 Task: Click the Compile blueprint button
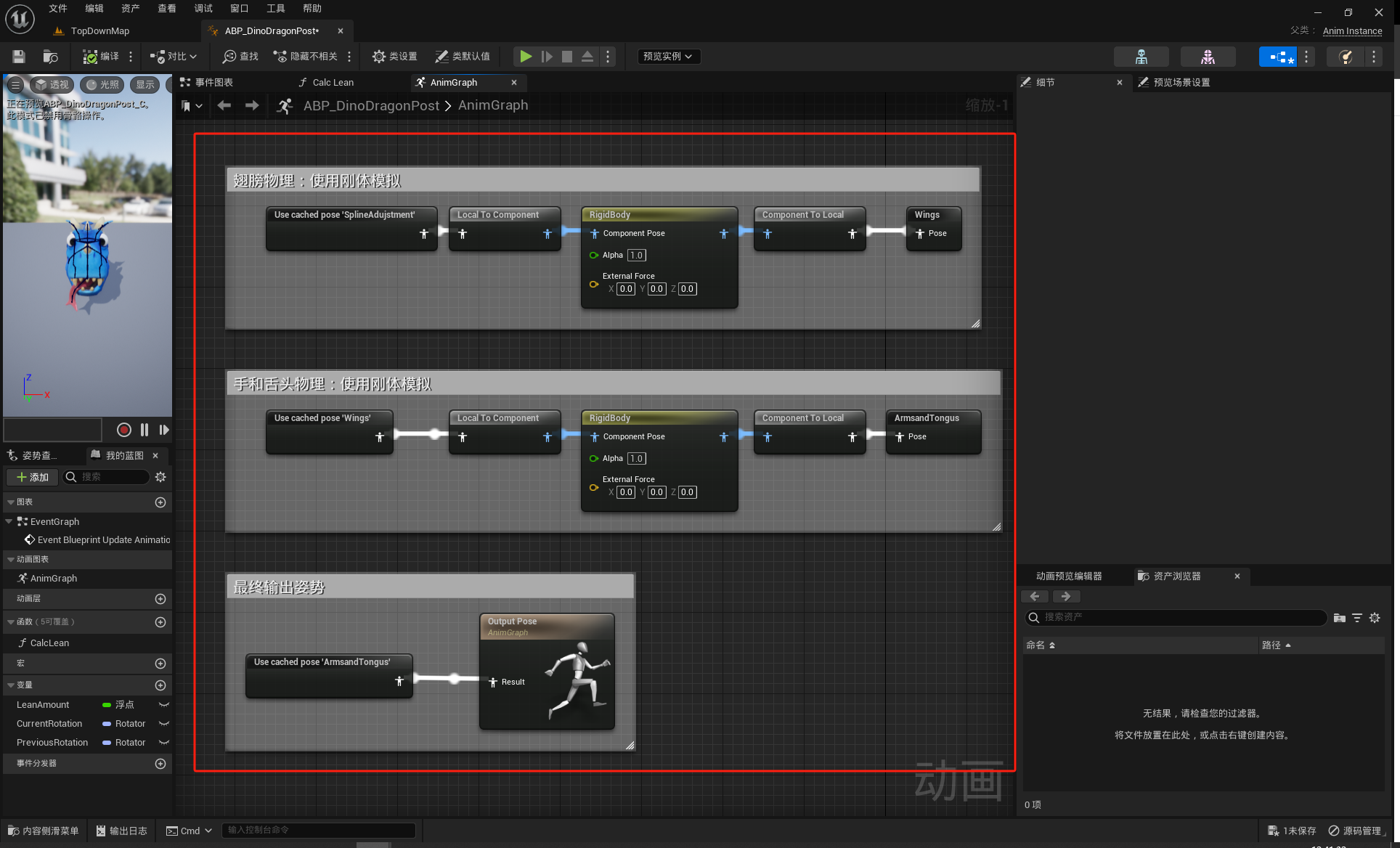click(100, 56)
